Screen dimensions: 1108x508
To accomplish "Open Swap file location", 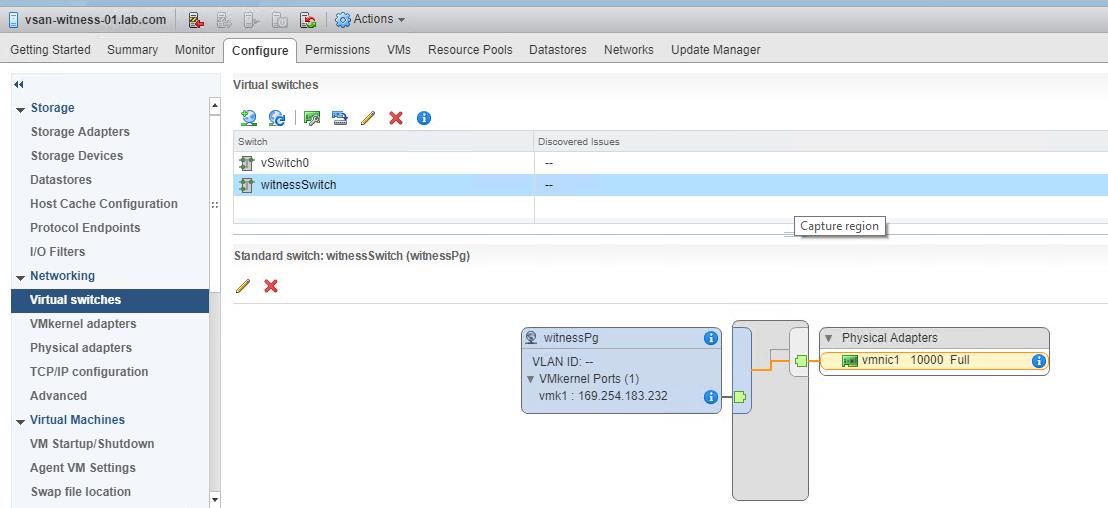I will pyautogui.click(x=81, y=492).
